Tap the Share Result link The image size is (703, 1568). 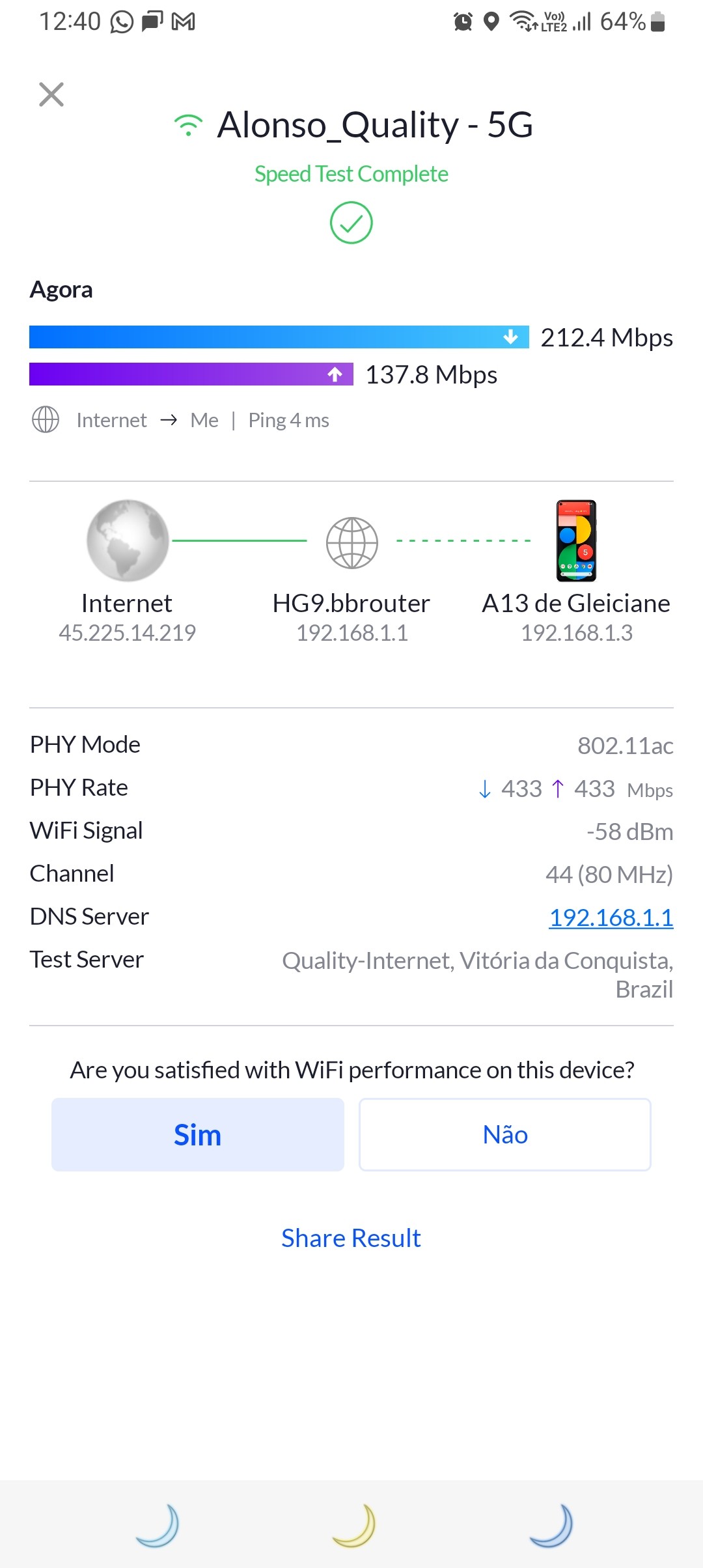pos(351,1238)
